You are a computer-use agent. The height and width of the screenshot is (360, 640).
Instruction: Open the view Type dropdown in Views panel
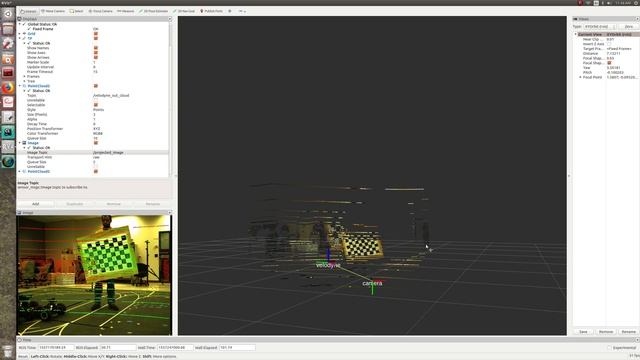600,26
